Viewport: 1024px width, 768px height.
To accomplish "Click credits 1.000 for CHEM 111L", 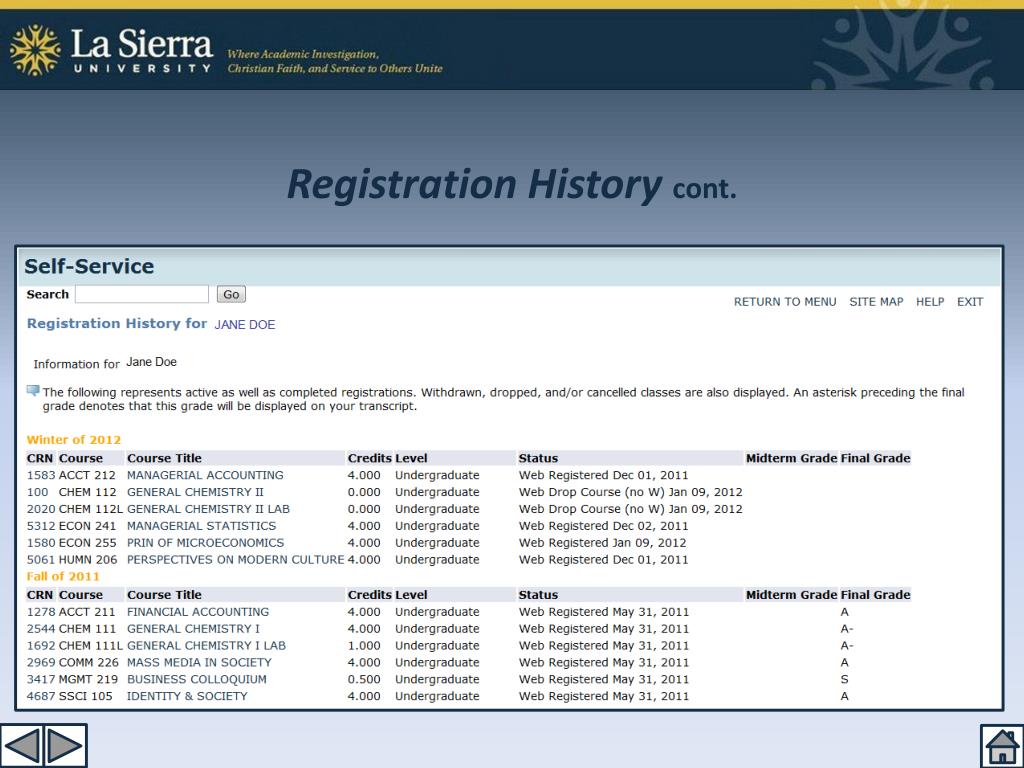I will tap(364, 646).
